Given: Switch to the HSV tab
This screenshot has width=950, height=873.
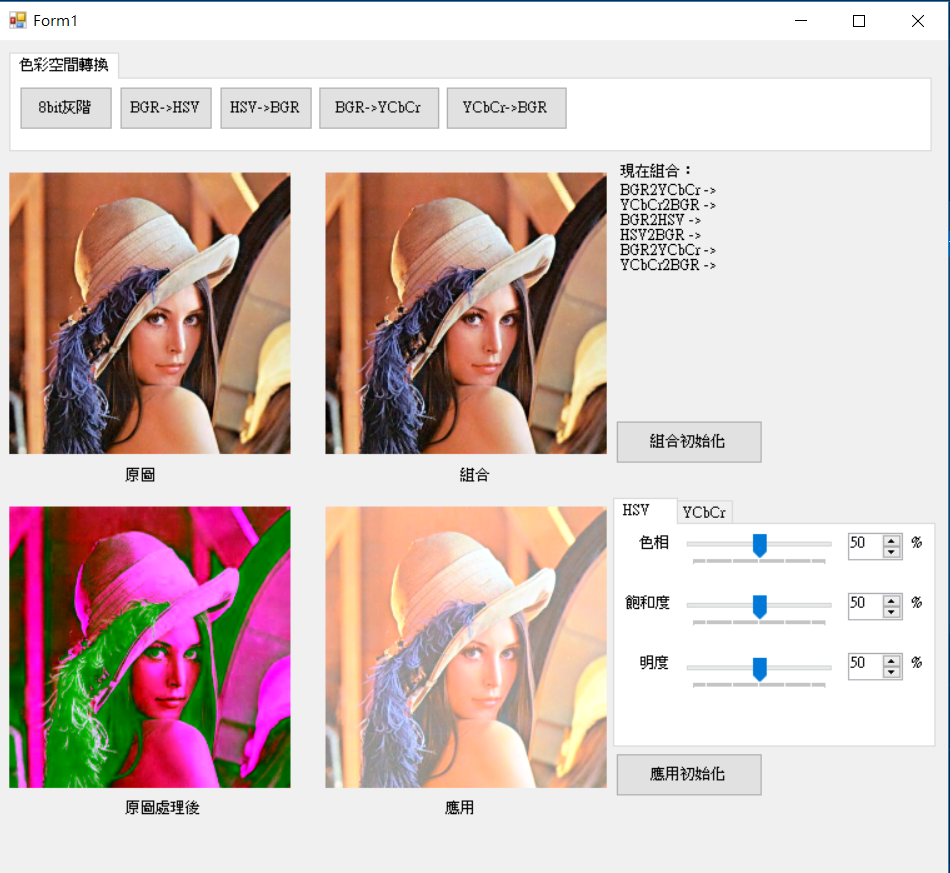Looking at the screenshot, I should coord(645,511).
